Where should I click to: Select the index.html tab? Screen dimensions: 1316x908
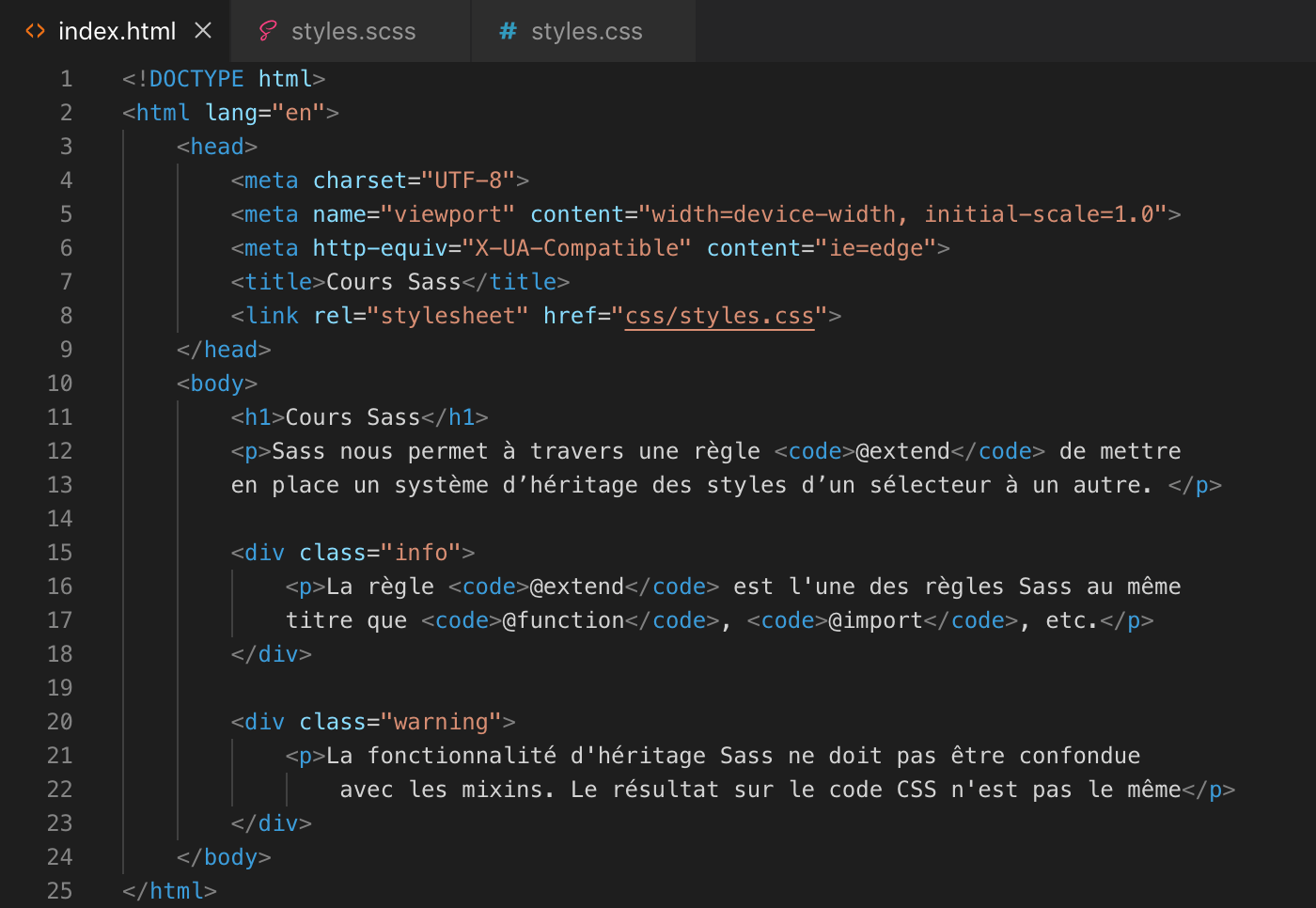117,30
